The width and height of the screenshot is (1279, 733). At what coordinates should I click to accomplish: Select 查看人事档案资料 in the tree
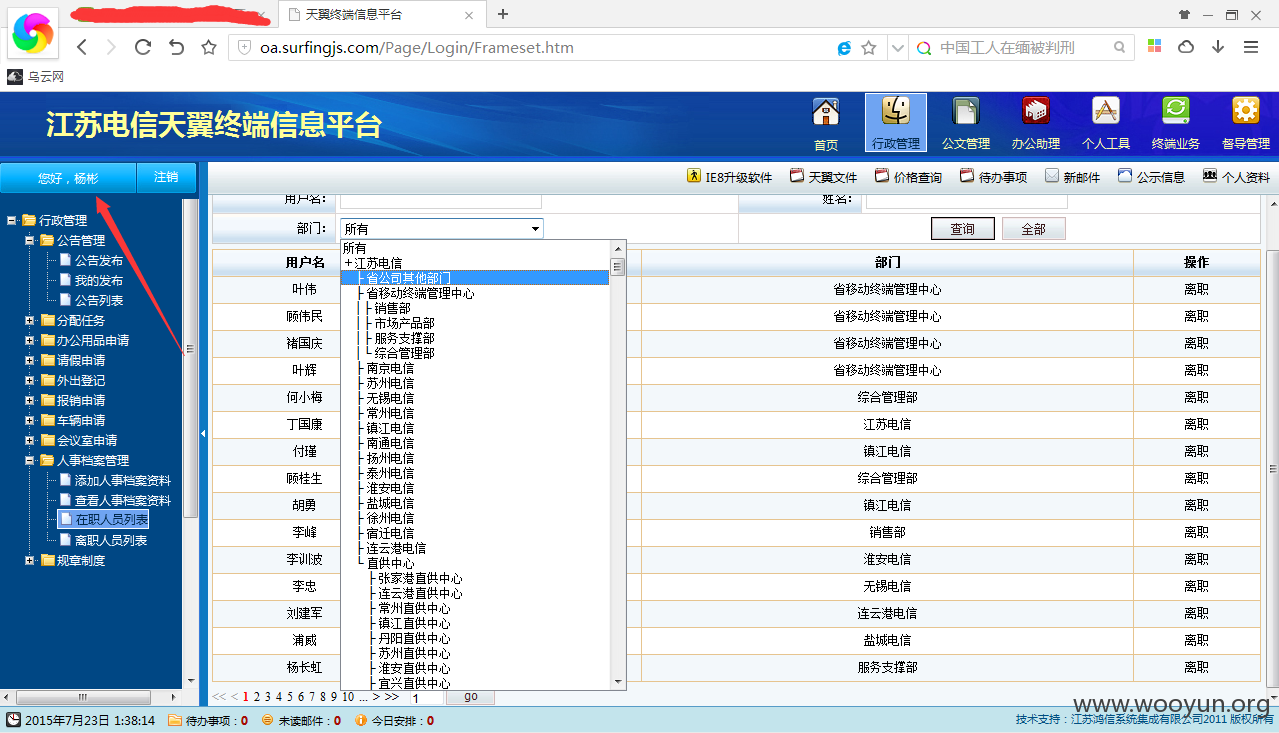(123, 500)
